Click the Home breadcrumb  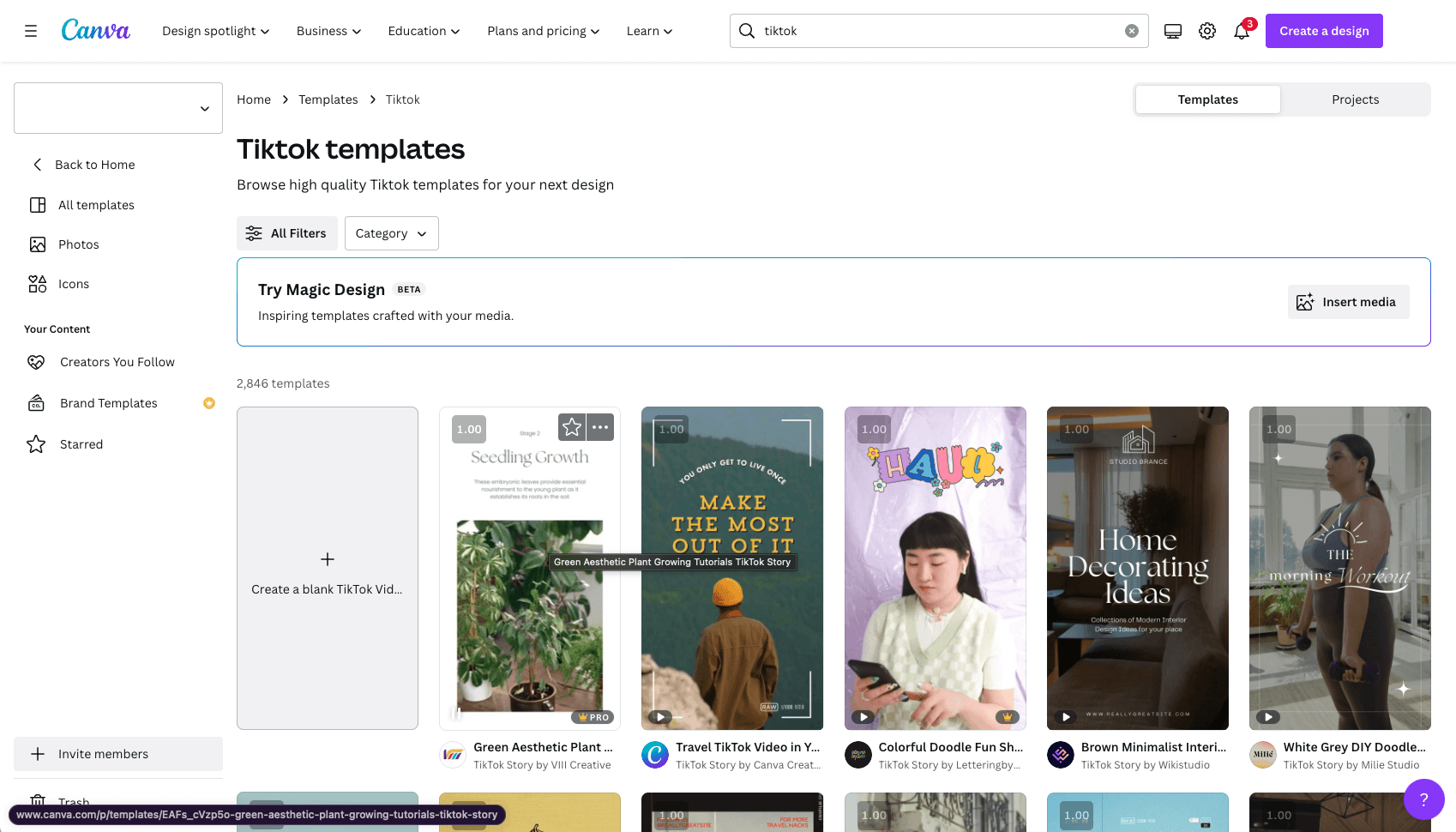tap(254, 99)
